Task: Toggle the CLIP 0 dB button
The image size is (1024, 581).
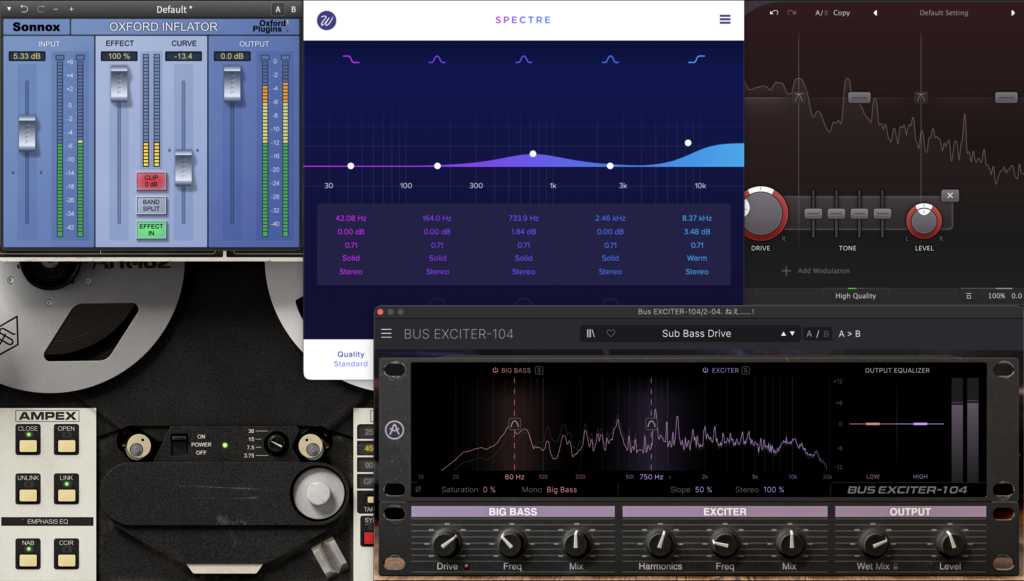Action: point(151,181)
